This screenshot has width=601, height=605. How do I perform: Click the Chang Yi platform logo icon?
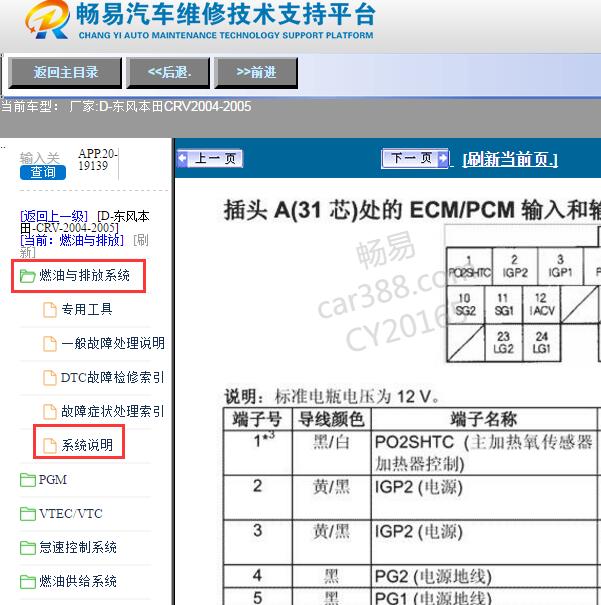pyautogui.click(x=47, y=20)
